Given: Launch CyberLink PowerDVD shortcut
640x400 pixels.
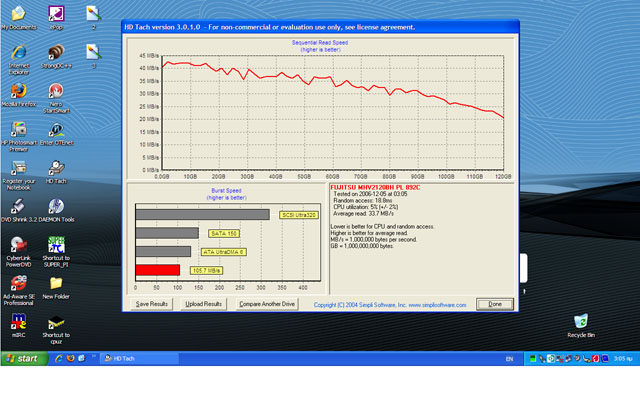Looking at the screenshot, I should (19, 252).
